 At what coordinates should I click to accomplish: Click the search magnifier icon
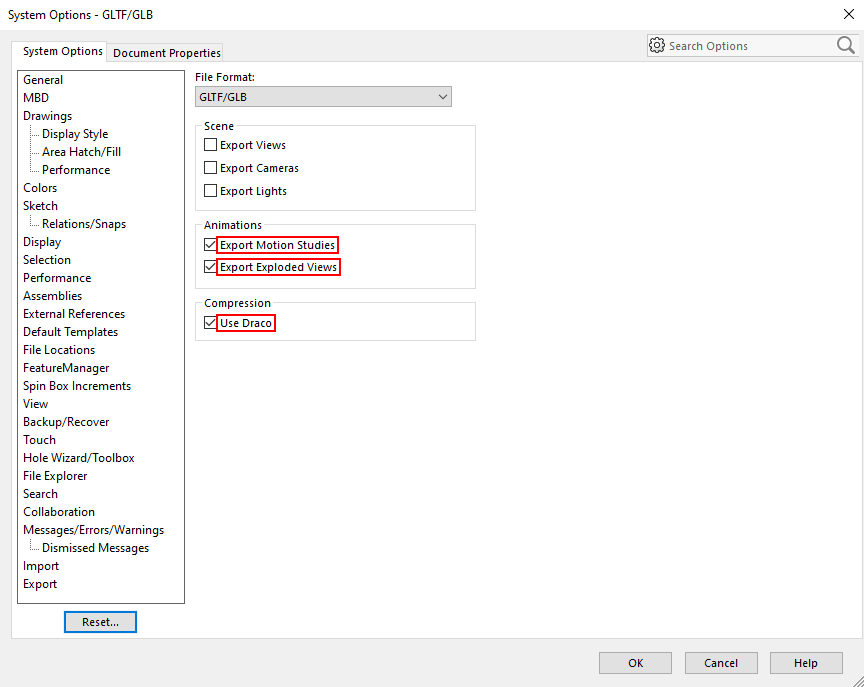pos(845,45)
